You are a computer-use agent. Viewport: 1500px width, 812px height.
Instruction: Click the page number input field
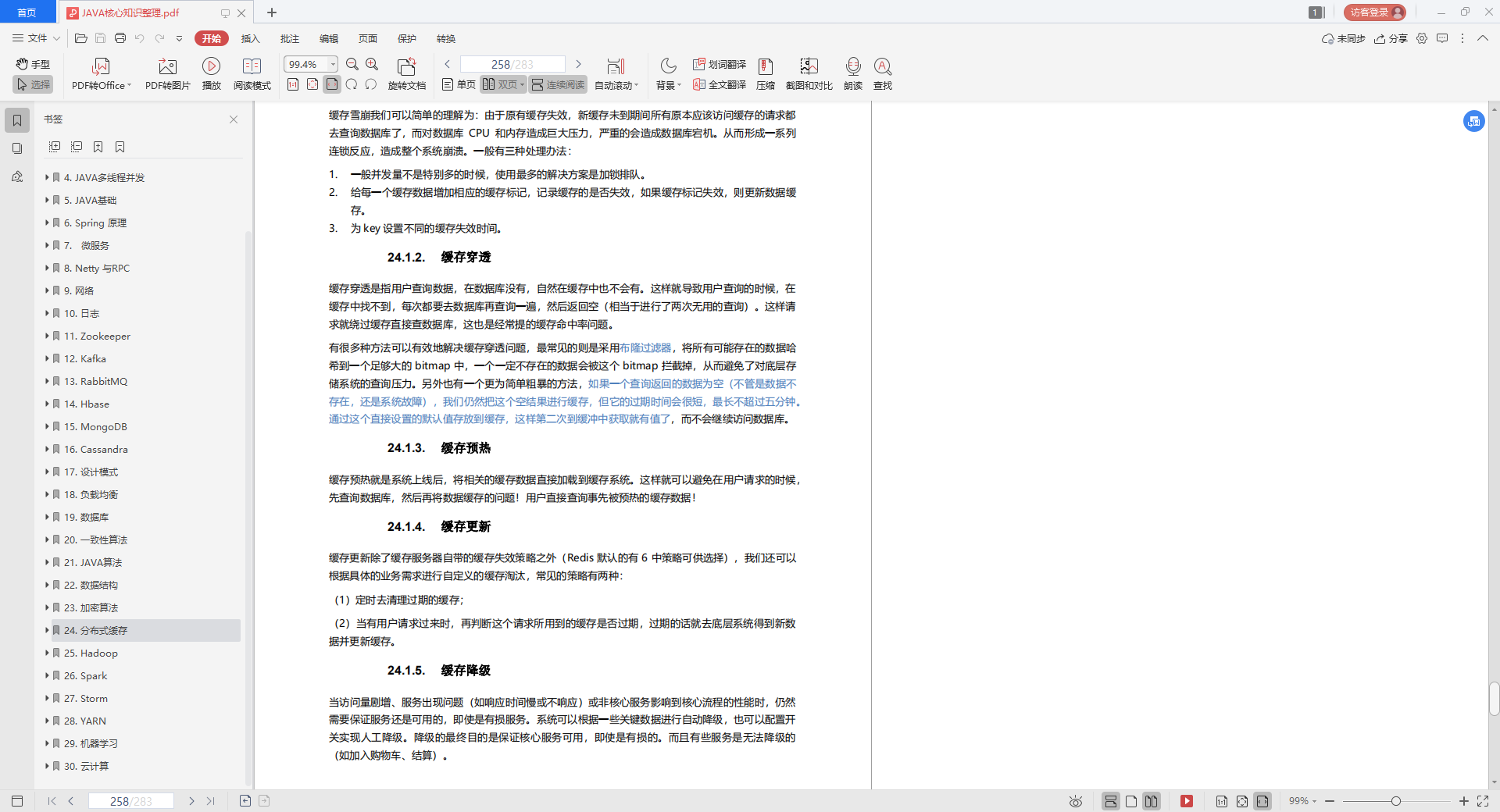click(x=512, y=64)
